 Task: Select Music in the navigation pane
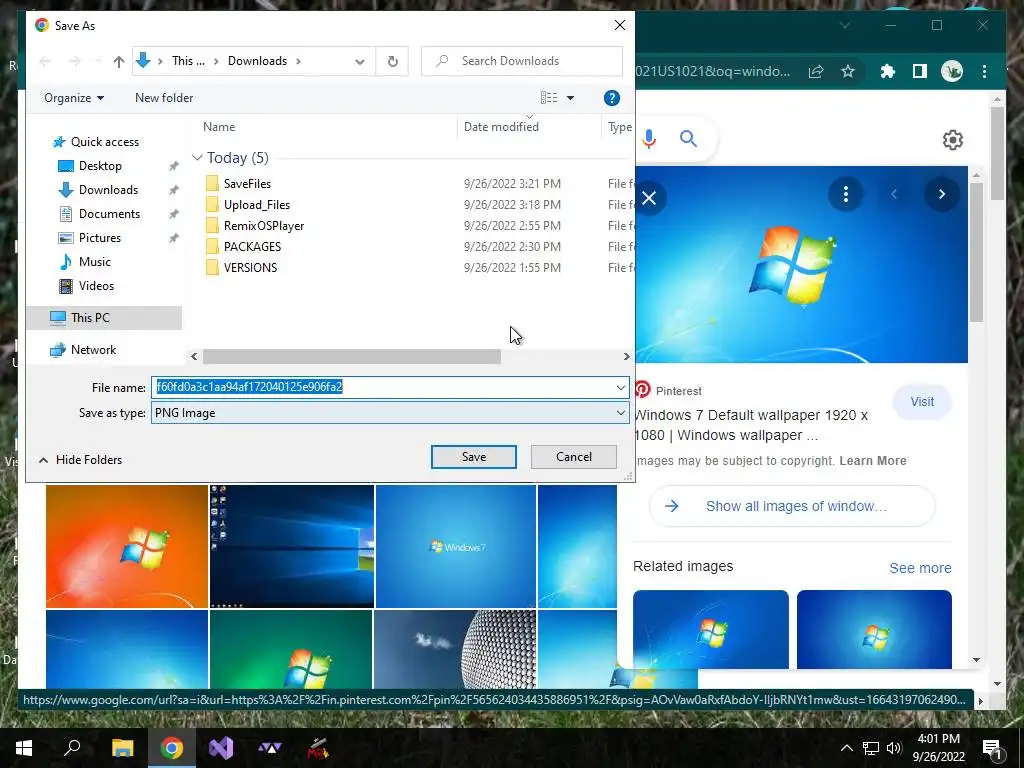95,262
